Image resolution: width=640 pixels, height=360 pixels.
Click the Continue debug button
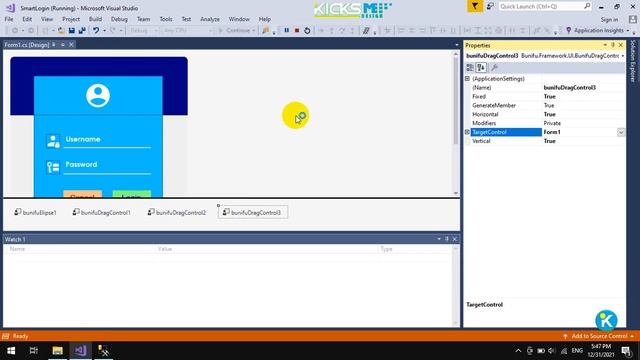pyautogui.click(x=237, y=31)
